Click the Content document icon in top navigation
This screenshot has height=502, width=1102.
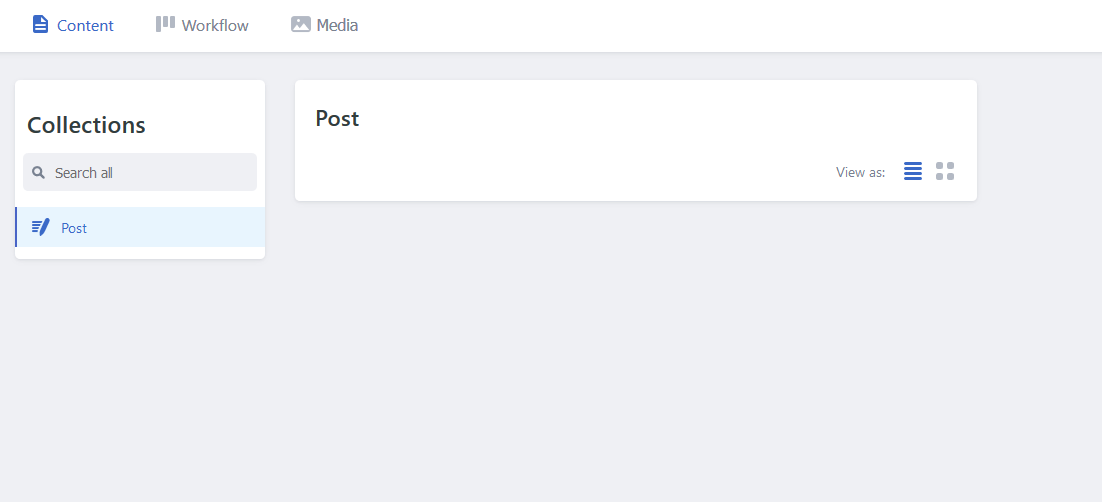pyautogui.click(x=41, y=25)
